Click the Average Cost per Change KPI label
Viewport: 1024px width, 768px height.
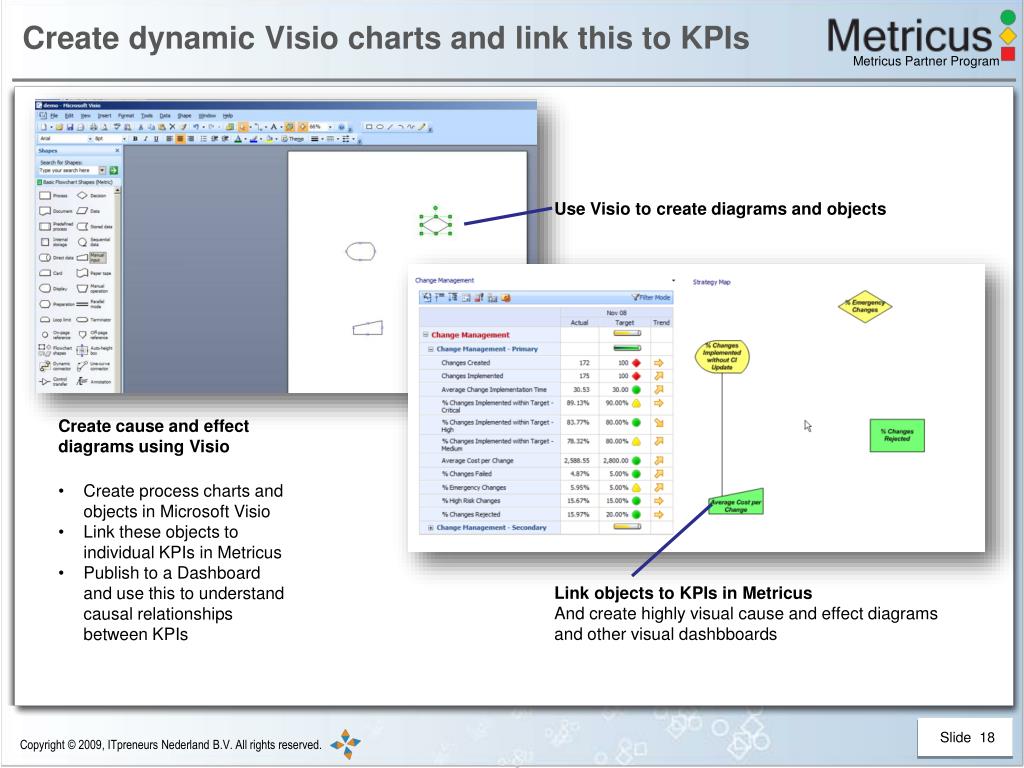point(477,460)
